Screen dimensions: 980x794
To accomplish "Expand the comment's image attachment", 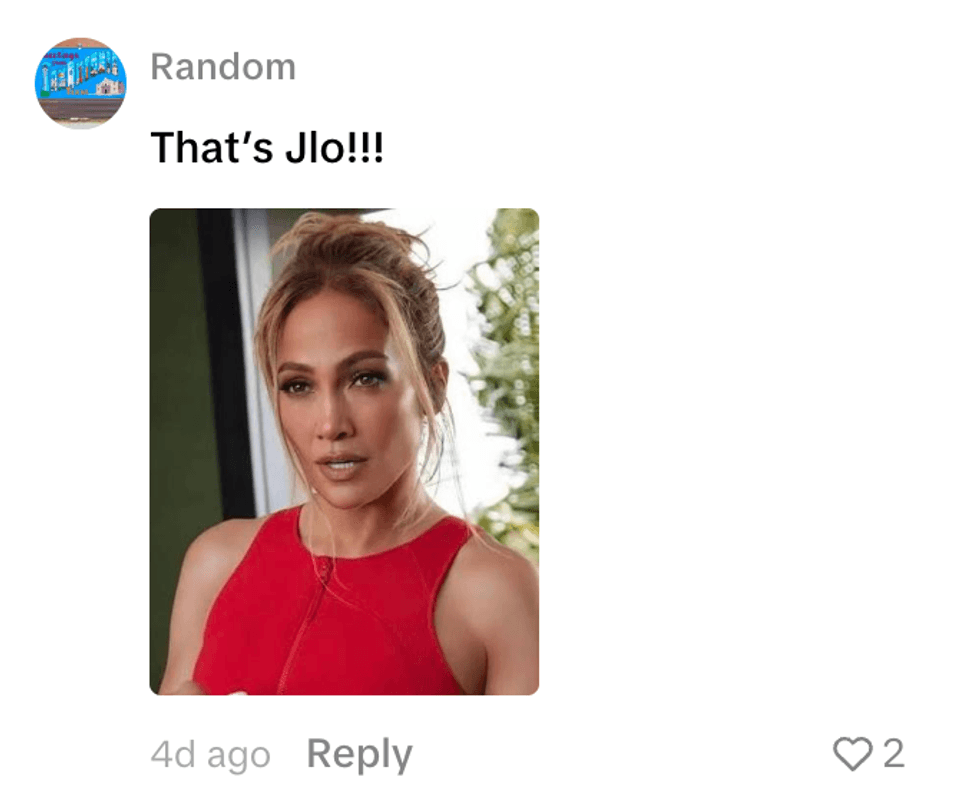I will click(344, 451).
